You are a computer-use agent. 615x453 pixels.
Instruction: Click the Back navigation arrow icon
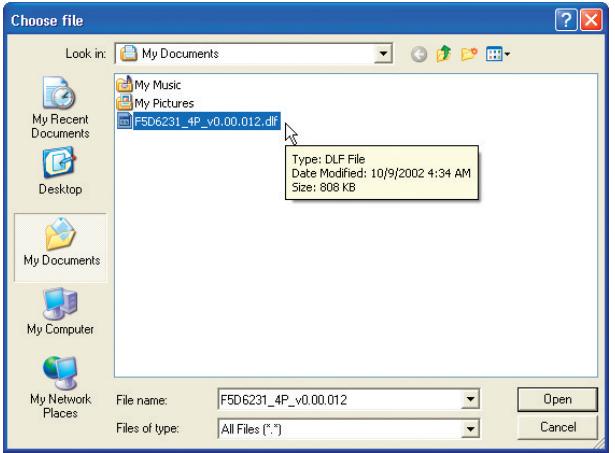pyautogui.click(x=419, y=54)
